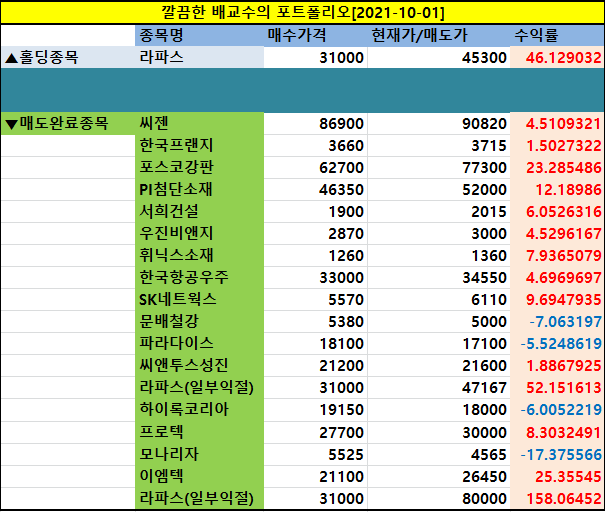
Task: Select the buy price 46350
Action: coord(316,189)
